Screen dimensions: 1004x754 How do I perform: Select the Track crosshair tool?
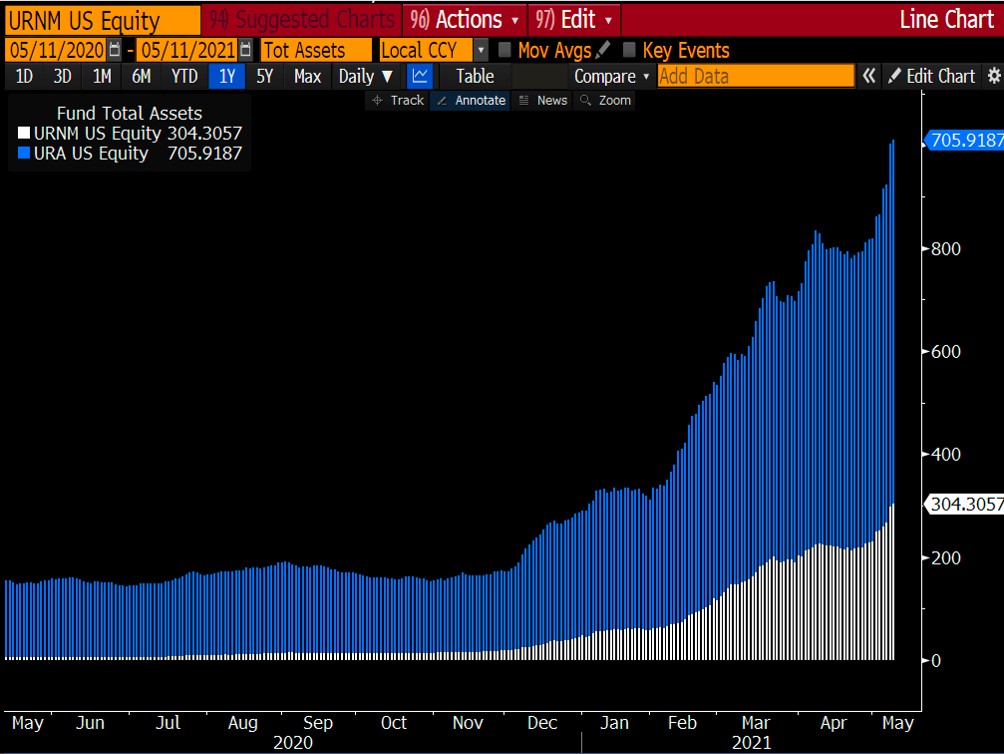tap(397, 100)
